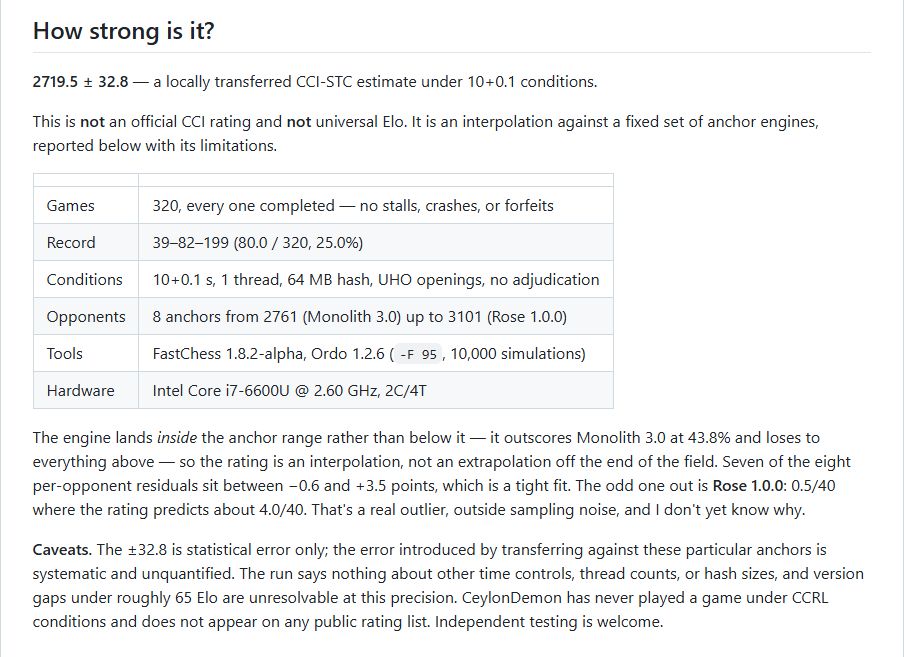Click the empty table header row
The height and width of the screenshot is (657, 904).
coord(323,180)
